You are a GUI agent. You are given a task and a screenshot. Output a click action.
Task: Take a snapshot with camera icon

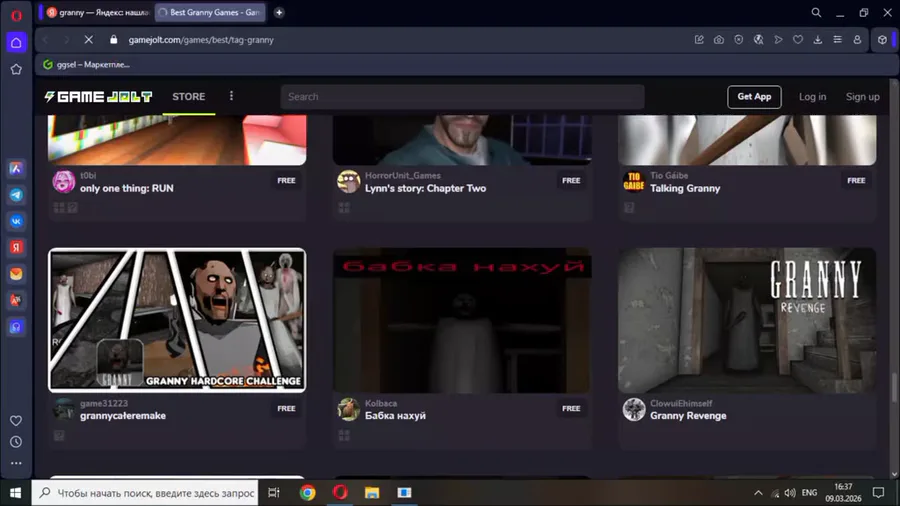tap(719, 40)
